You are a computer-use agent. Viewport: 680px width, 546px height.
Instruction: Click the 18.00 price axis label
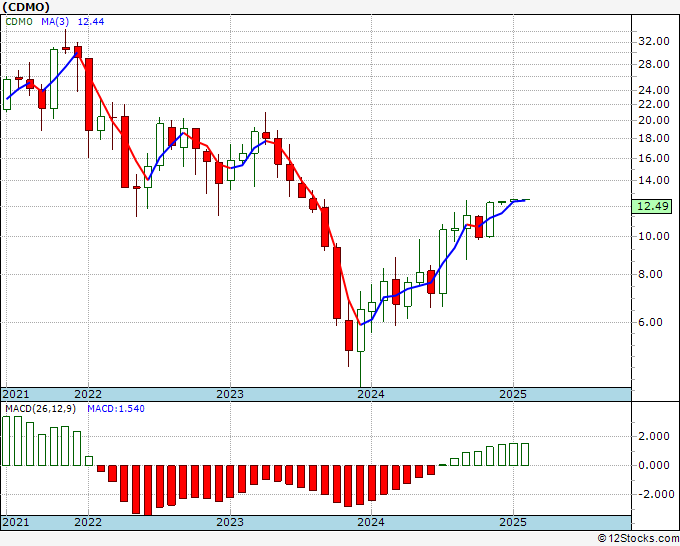[x=654, y=138]
